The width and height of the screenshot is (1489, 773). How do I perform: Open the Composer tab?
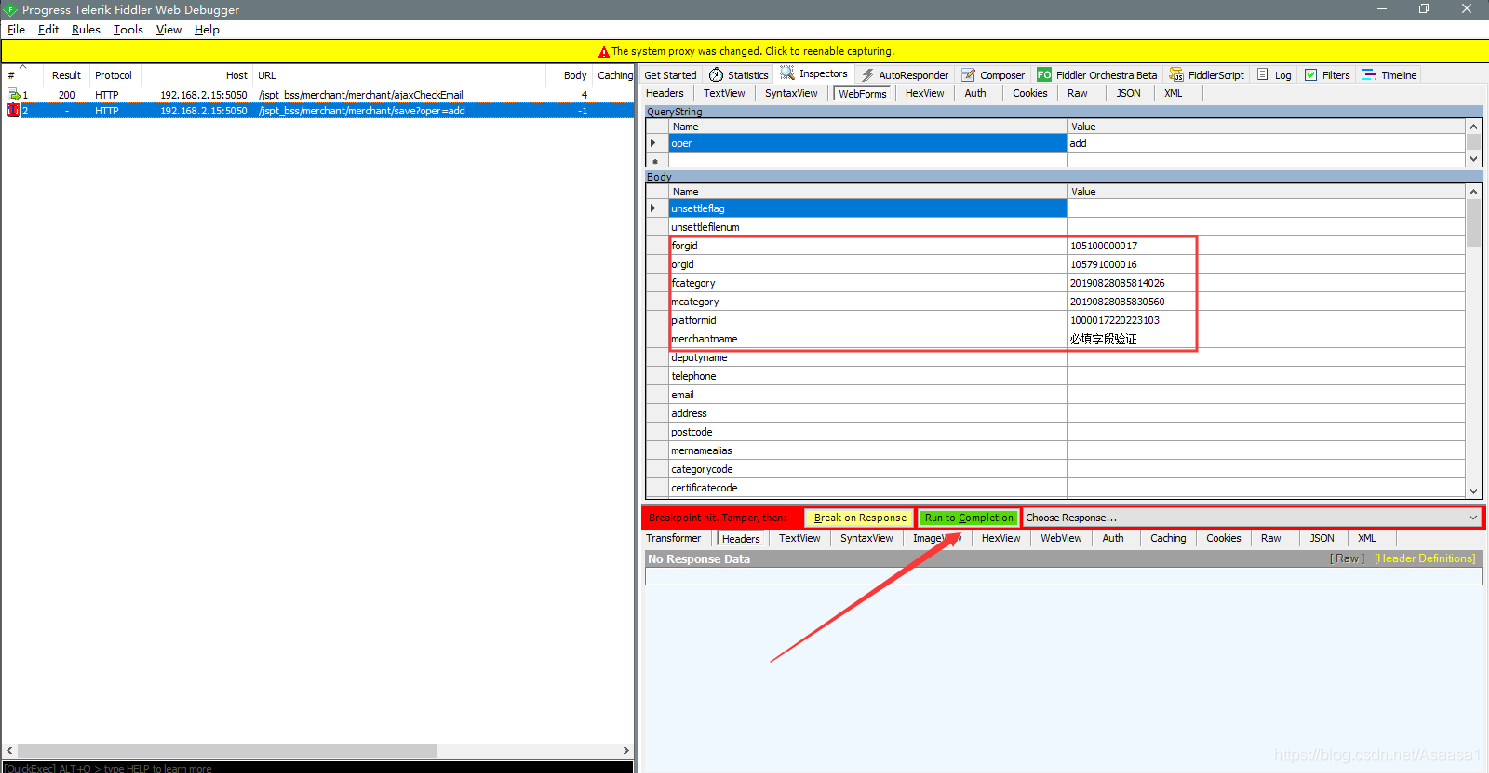993,75
